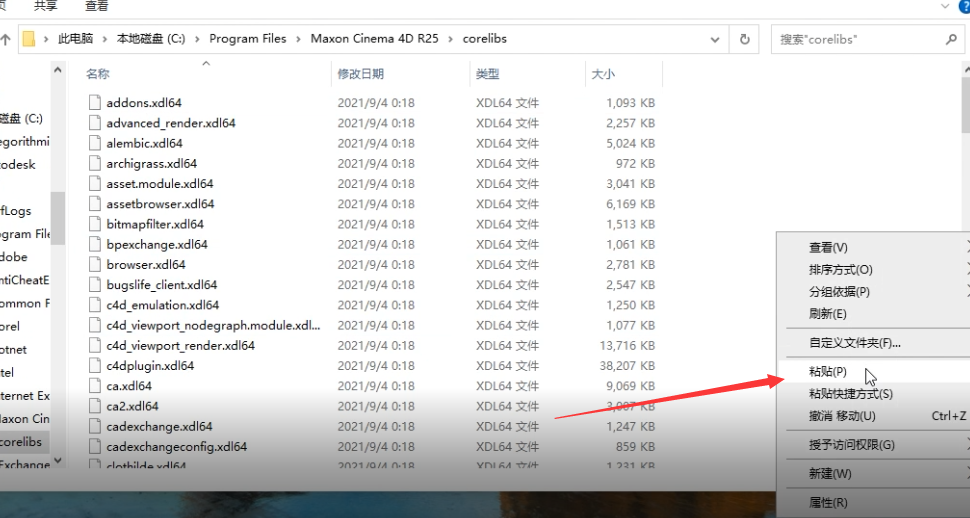The width and height of the screenshot is (970, 518).
Task: Click the bitmapfilter.xdl64 file icon
Action: [x=95, y=224]
